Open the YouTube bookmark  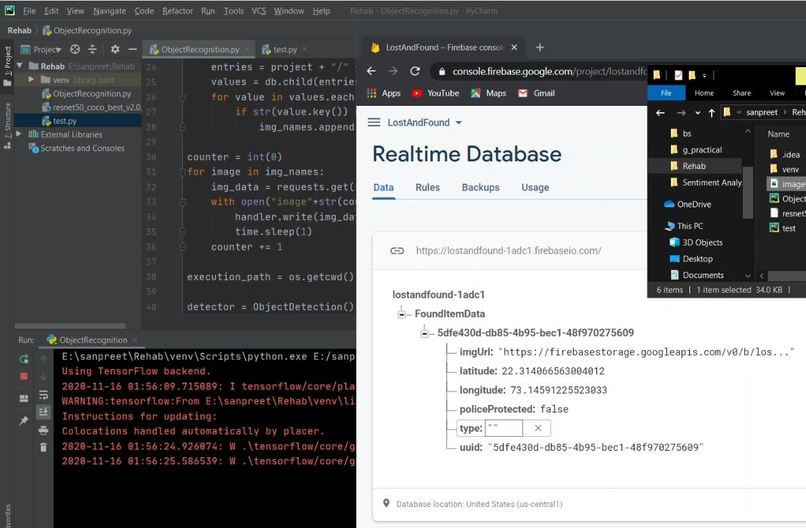tap(436, 93)
